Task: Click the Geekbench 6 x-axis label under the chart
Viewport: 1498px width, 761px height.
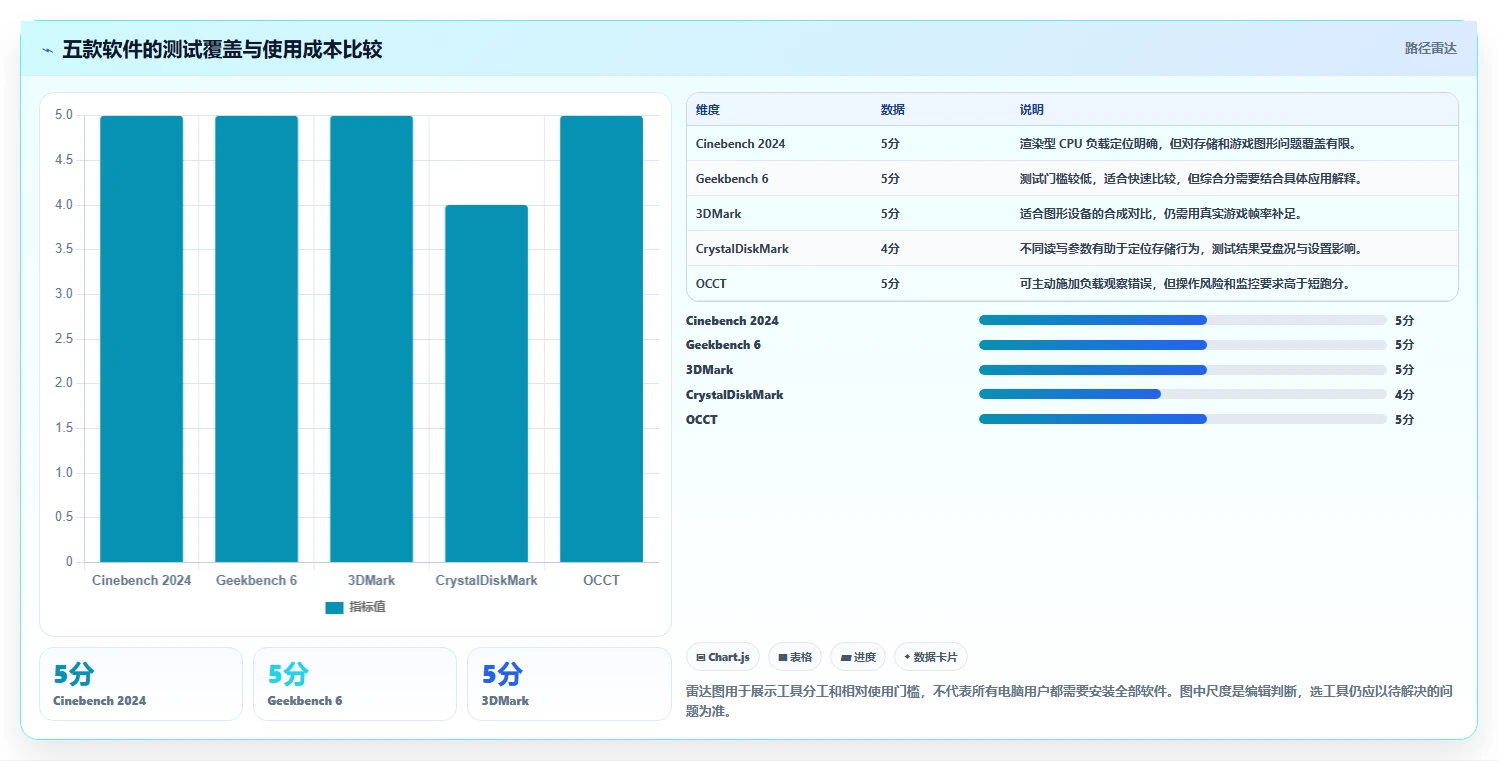Action: (x=256, y=581)
